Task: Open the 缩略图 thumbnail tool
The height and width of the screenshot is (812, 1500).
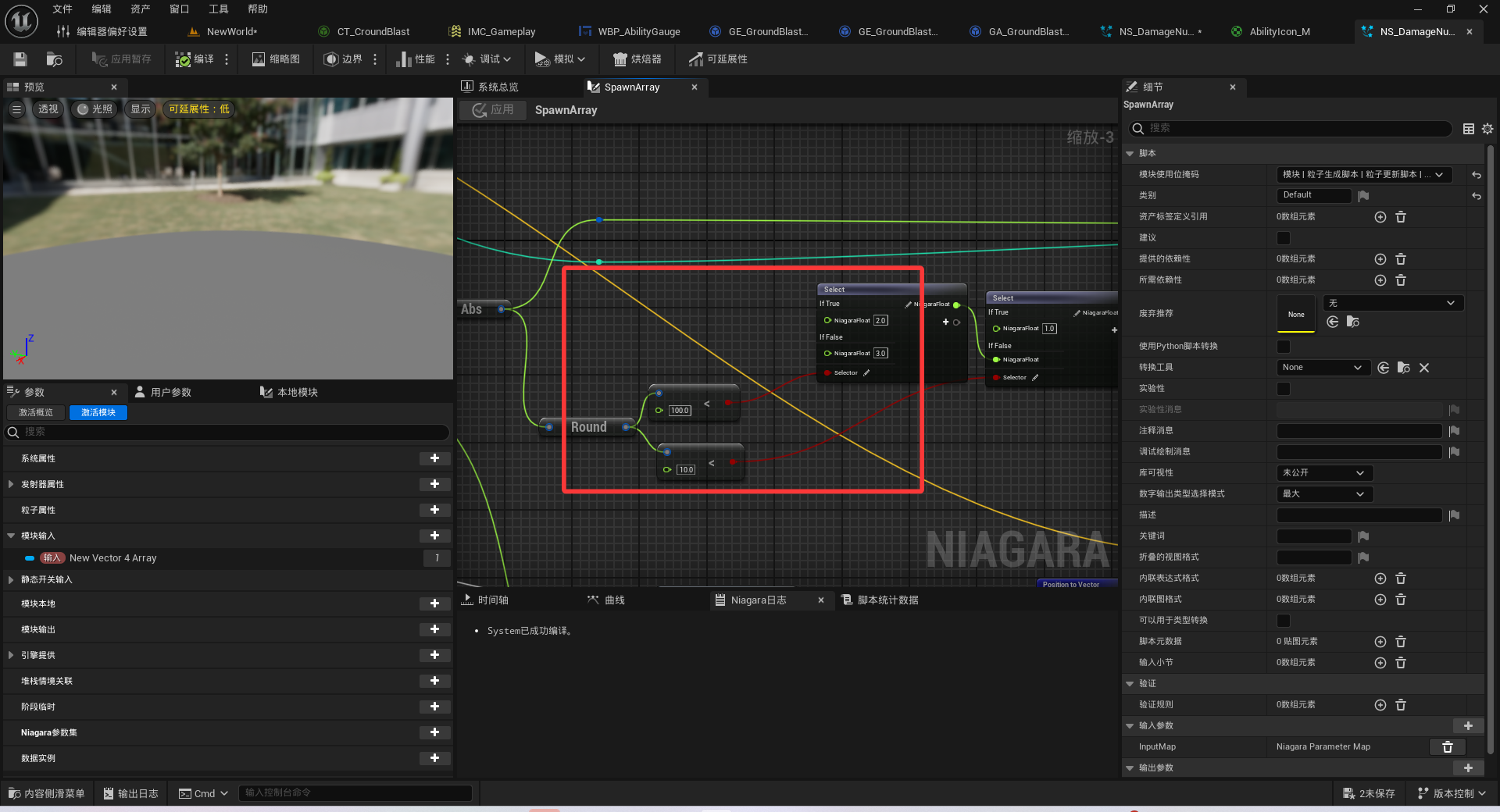Action: [x=276, y=59]
